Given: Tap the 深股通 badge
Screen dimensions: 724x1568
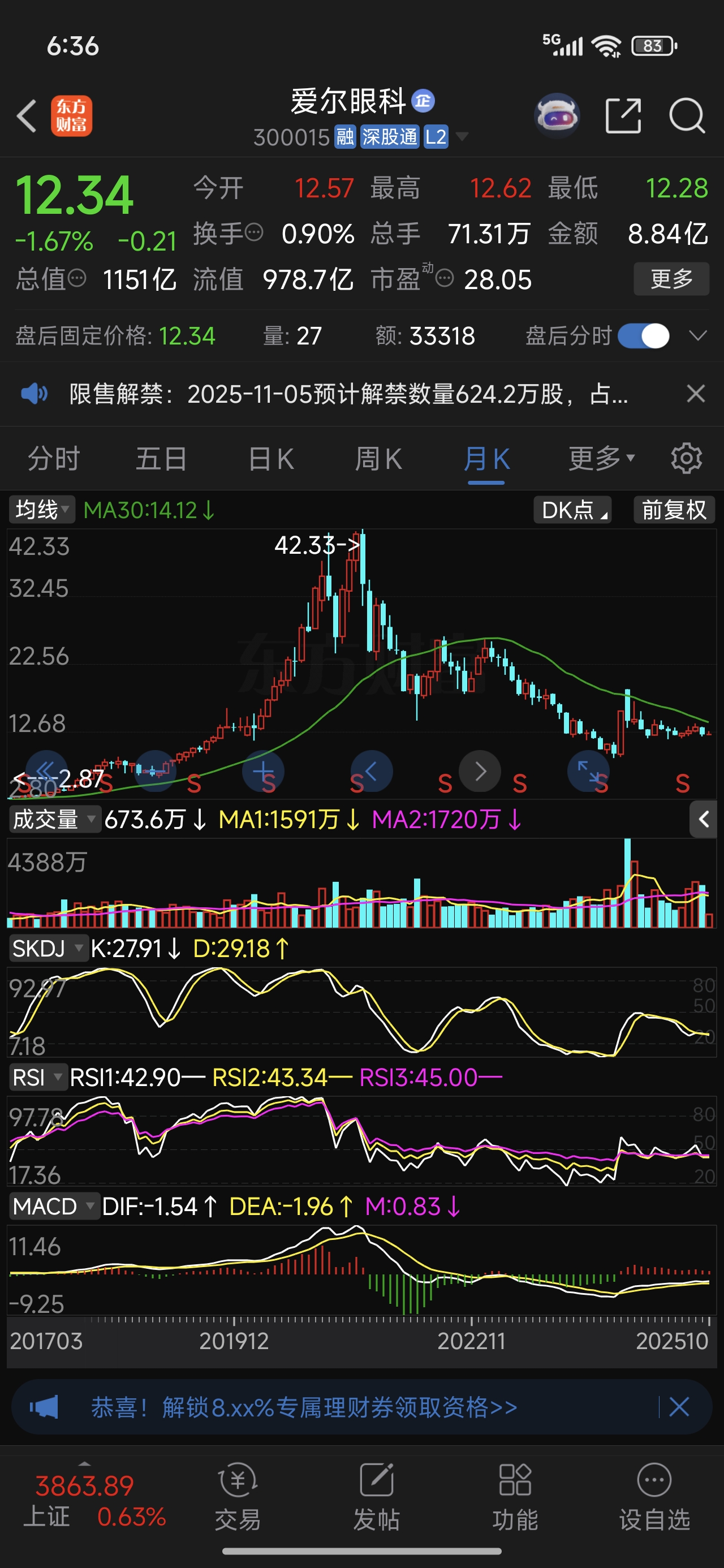Looking at the screenshot, I should [x=390, y=137].
